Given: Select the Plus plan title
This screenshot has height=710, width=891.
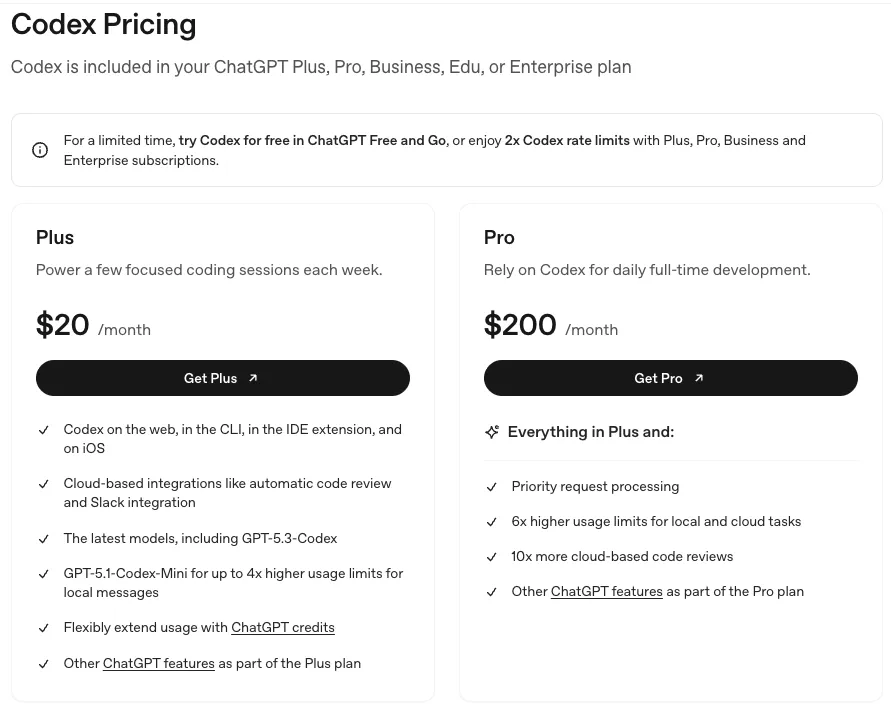Looking at the screenshot, I should click(55, 238).
